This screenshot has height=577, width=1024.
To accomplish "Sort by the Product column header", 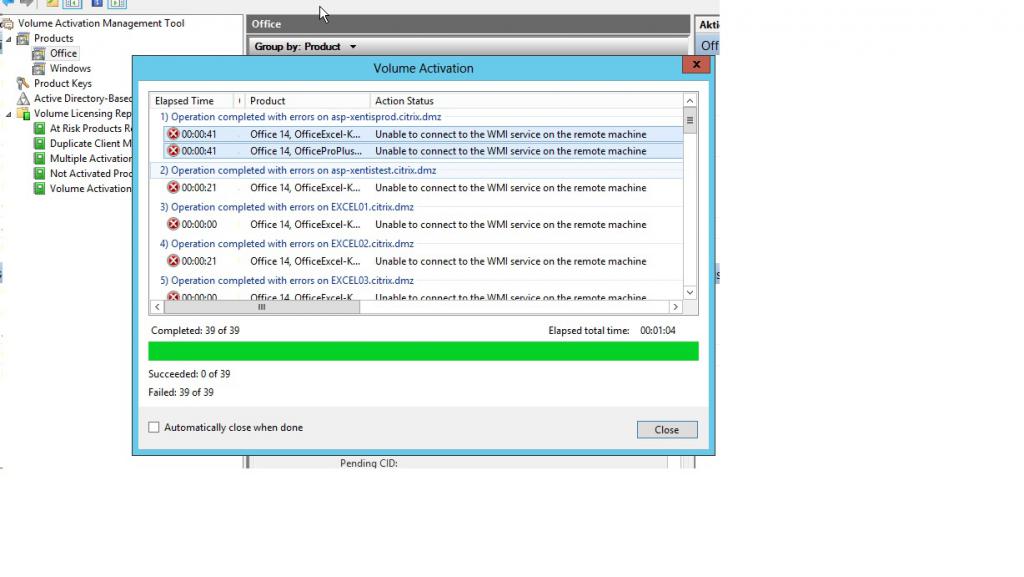I will pyautogui.click(x=306, y=101).
